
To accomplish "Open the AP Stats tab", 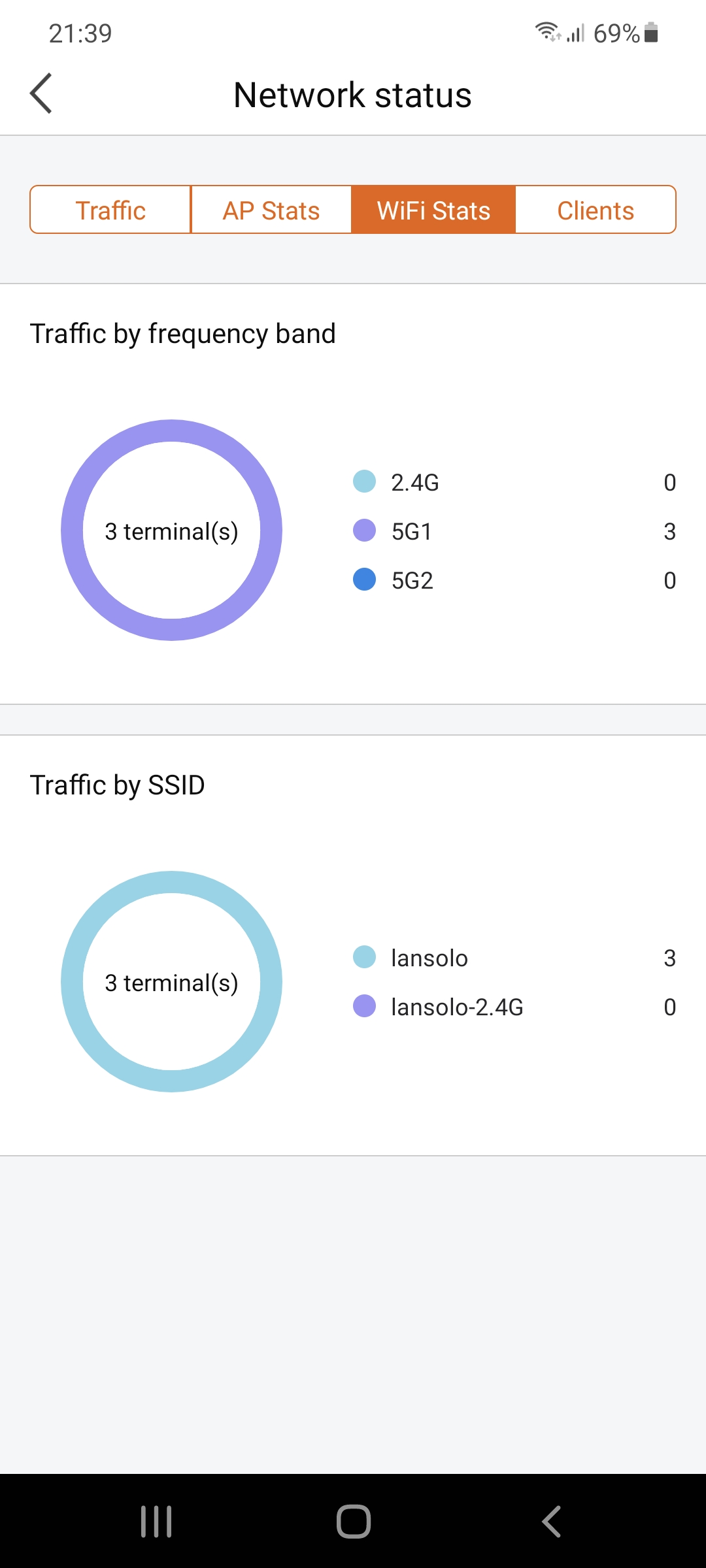I will pos(271,210).
